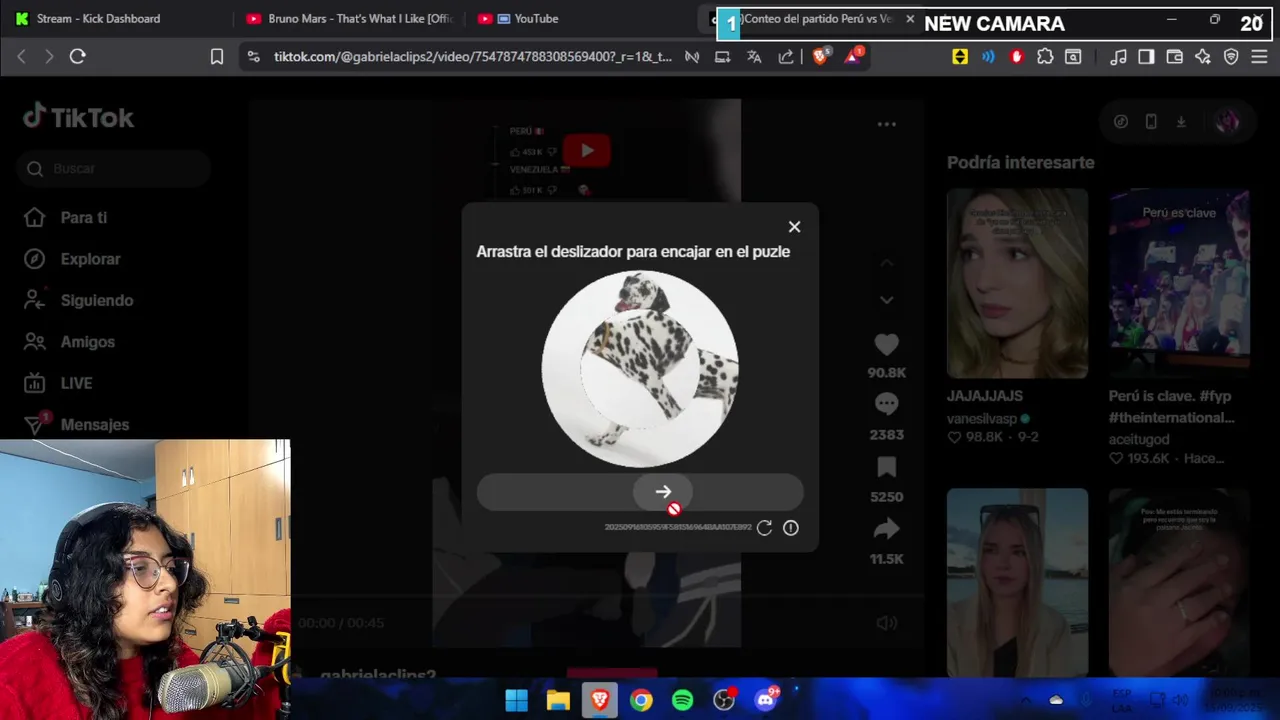Click the yellow arrows extension icon
Image resolution: width=1280 pixels, height=720 pixels.
[x=960, y=57]
